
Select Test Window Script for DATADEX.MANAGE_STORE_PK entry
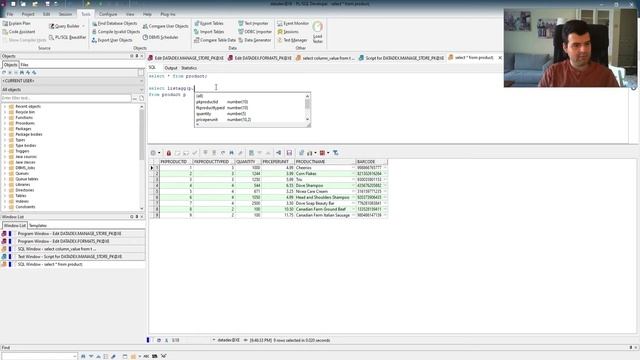73,257
